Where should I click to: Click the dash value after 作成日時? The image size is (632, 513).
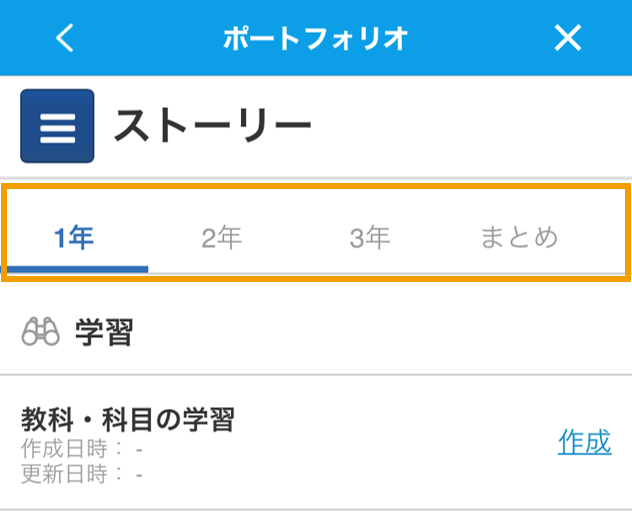(x=139, y=450)
